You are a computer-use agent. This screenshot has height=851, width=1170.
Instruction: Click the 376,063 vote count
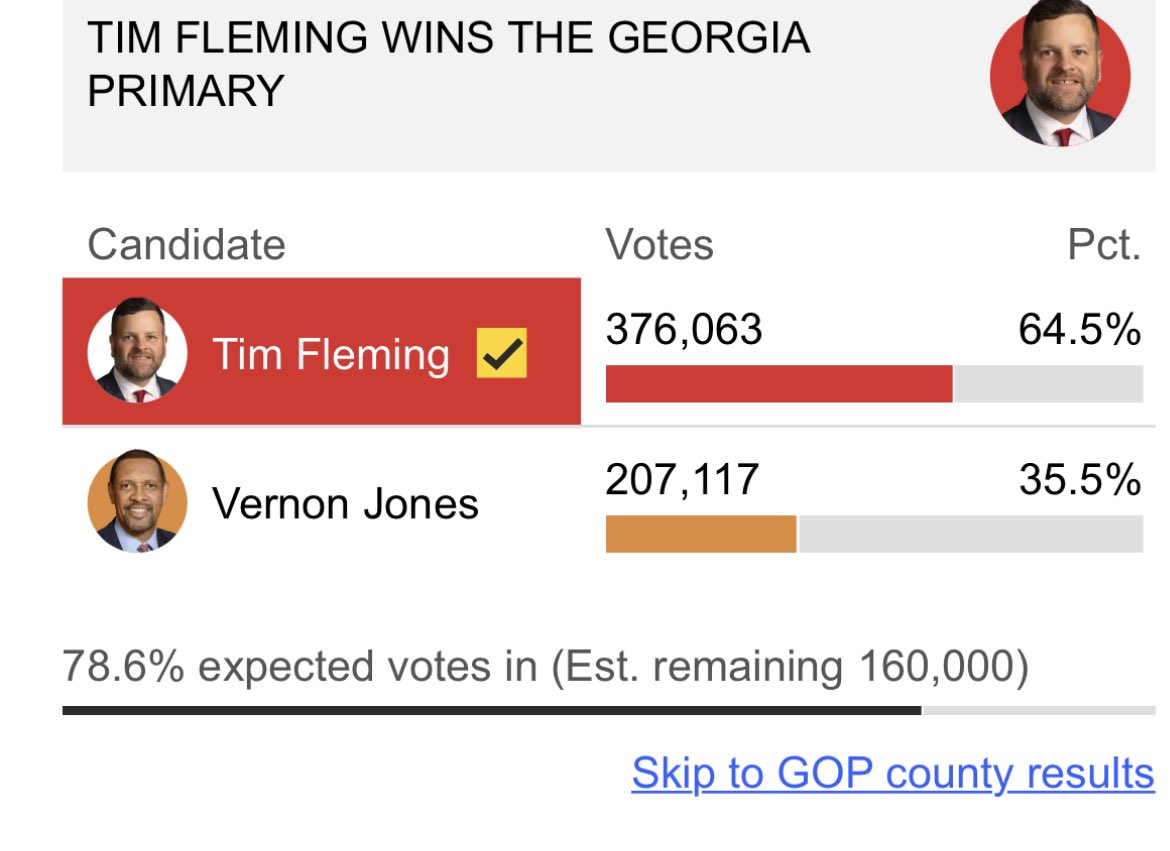point(683,329)
